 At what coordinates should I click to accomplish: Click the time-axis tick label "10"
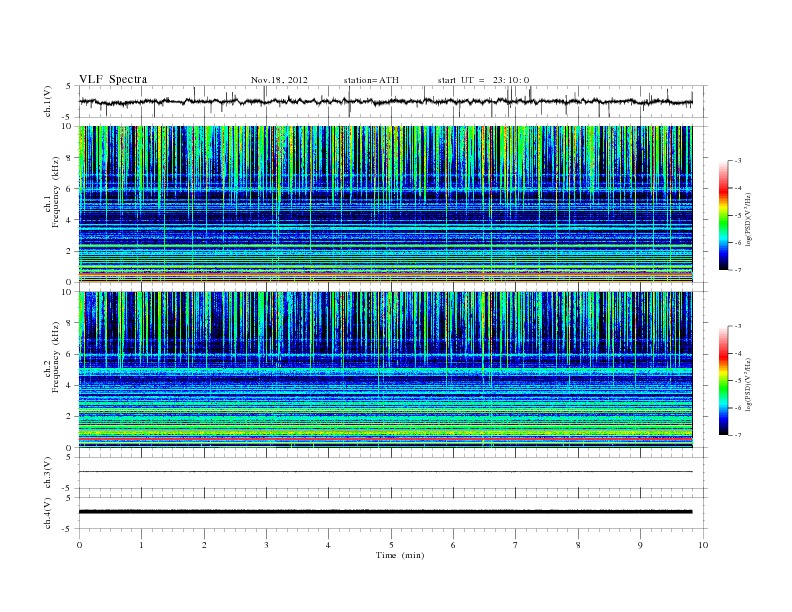(703, 545)
